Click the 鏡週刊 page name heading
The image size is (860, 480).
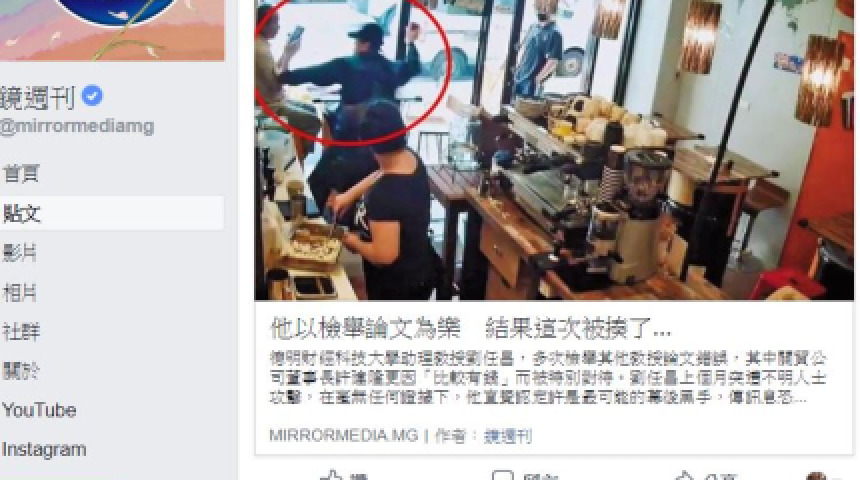point(37,97)
